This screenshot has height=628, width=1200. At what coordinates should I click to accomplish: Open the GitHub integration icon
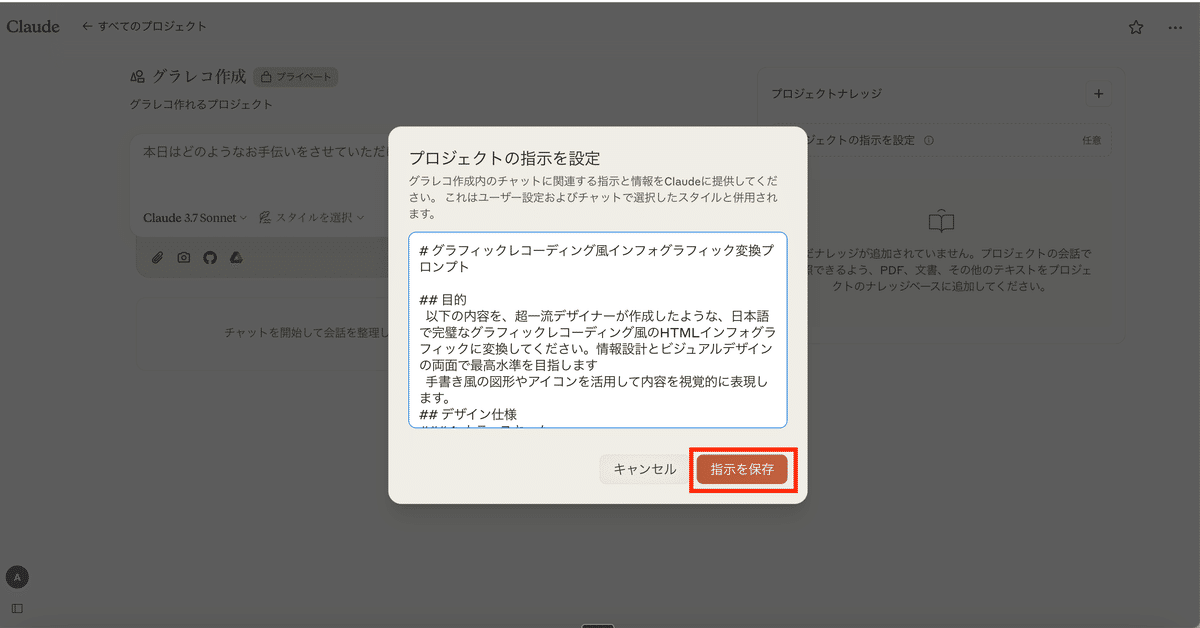[x=210, y=257]
